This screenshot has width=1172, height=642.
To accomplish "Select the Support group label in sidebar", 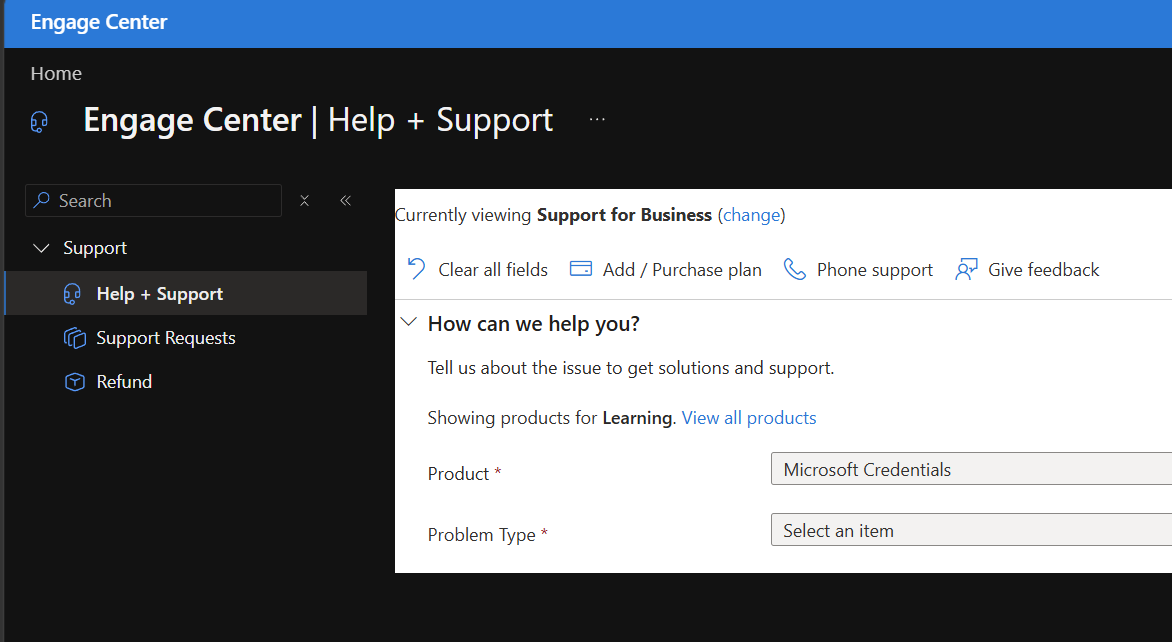I will click(95, 248).
